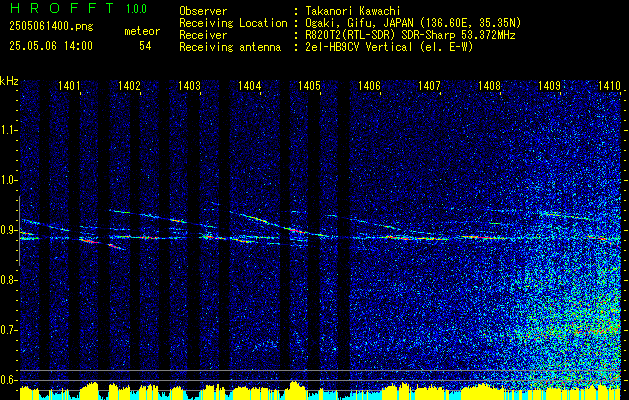Viewport: 629px width, 400px height.
Task: Click location Ogaki, Gifu, JAPAN text
Action: pos(414,23)
